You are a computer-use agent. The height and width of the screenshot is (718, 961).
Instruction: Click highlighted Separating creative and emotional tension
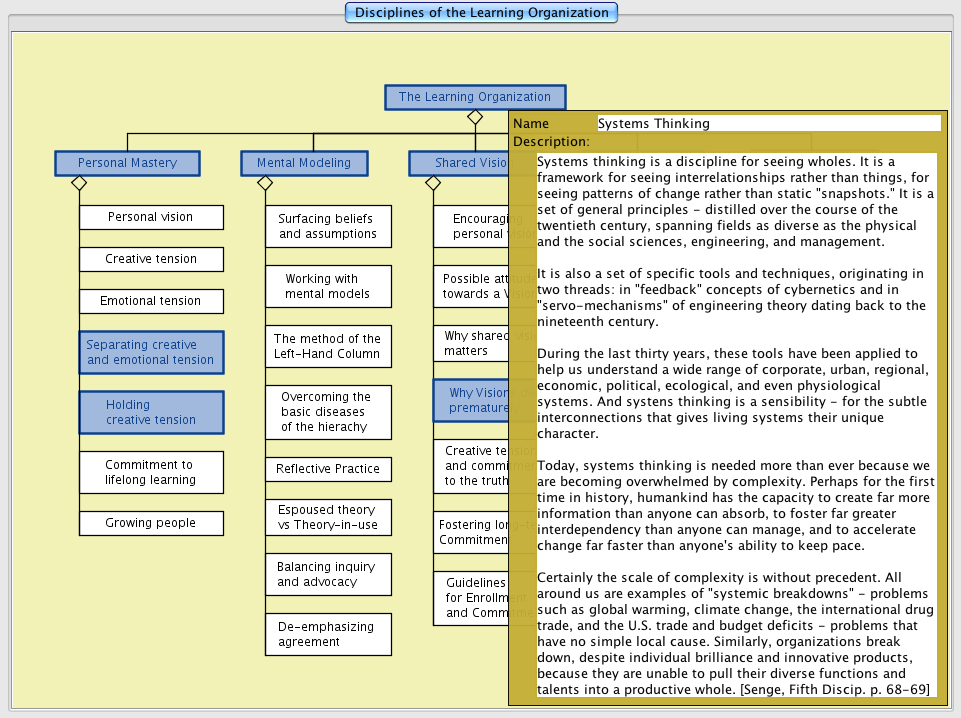(x=151, y=352)
